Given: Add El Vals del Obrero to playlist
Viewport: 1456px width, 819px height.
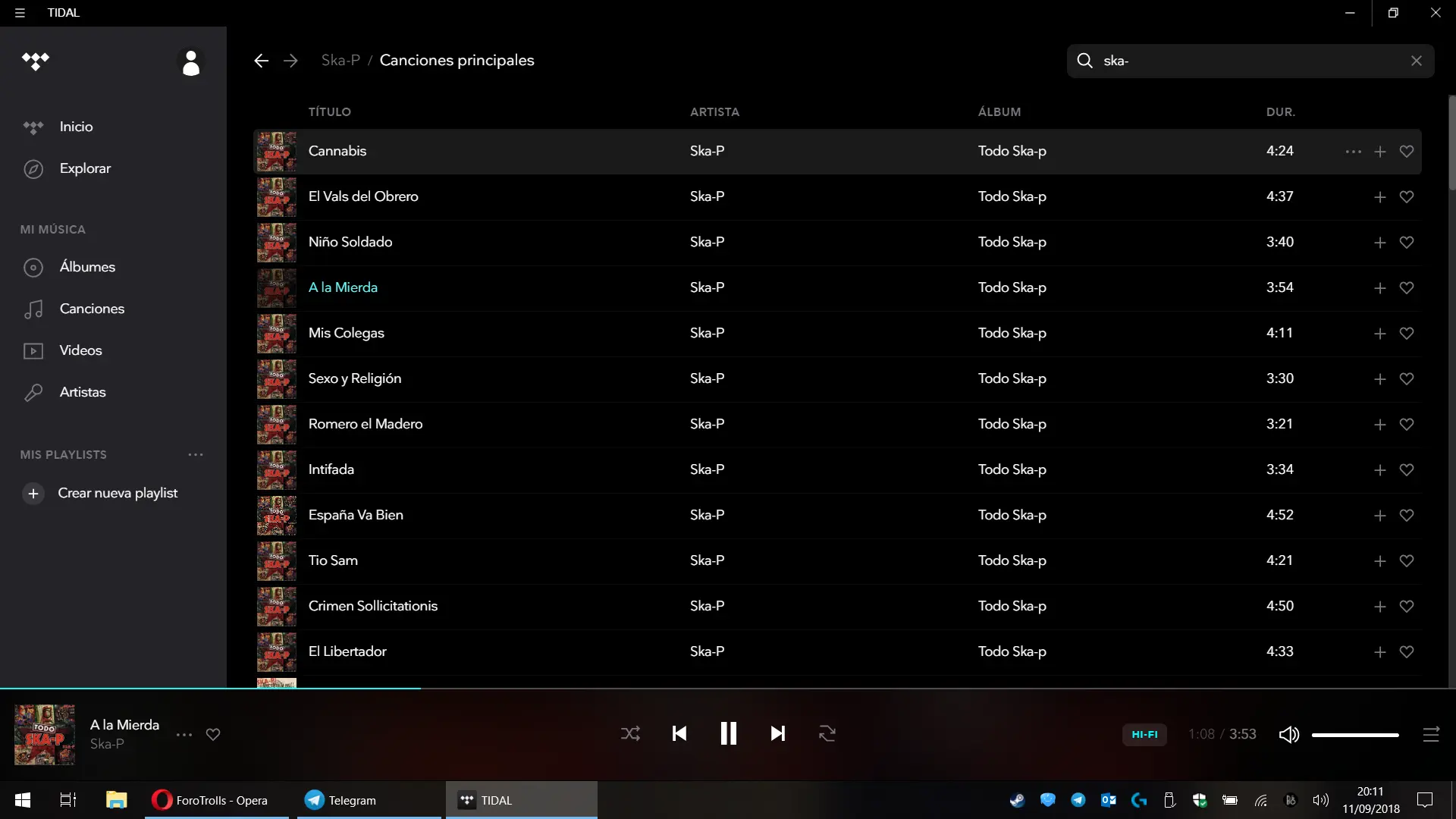Looking at the screenshot, I should tap(1380, 197).
